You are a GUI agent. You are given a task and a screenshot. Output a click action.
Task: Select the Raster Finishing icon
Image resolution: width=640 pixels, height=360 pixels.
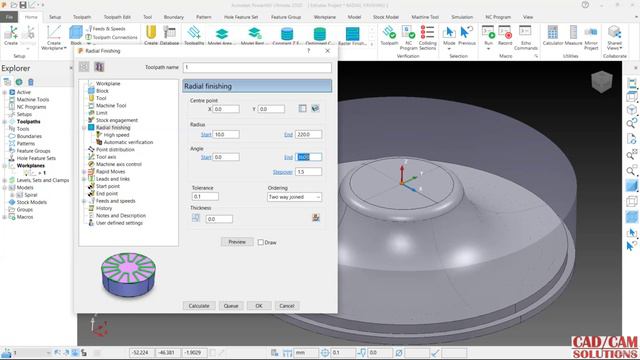click(352, 35)
